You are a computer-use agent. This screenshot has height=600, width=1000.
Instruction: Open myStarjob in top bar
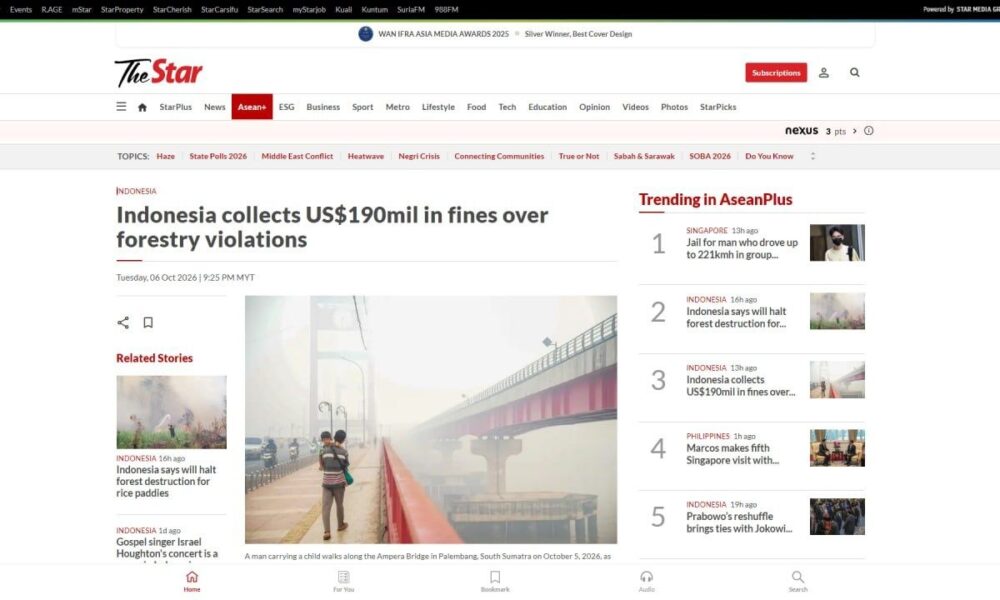(x=309, y=10)
